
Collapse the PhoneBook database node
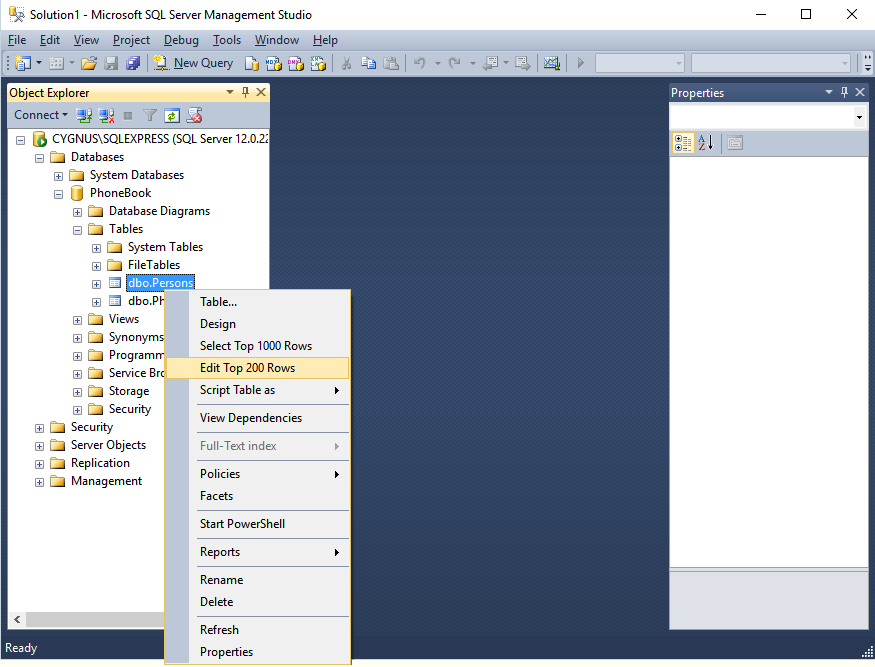(58, 194)
